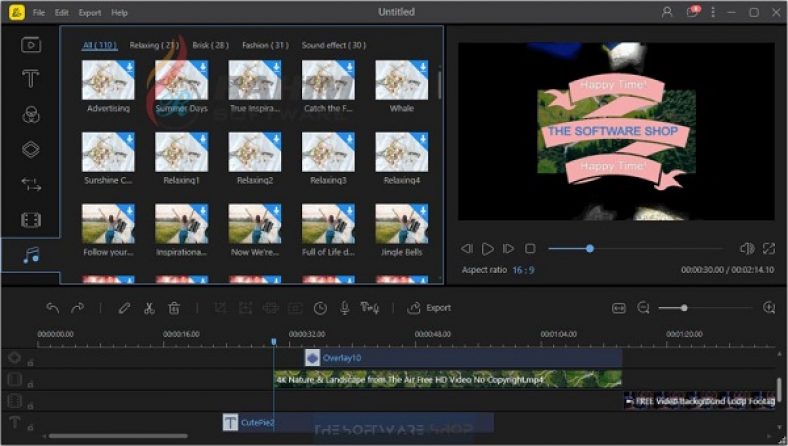Open the File menu
Screen dimensions: 788x446
pos(39,13)
